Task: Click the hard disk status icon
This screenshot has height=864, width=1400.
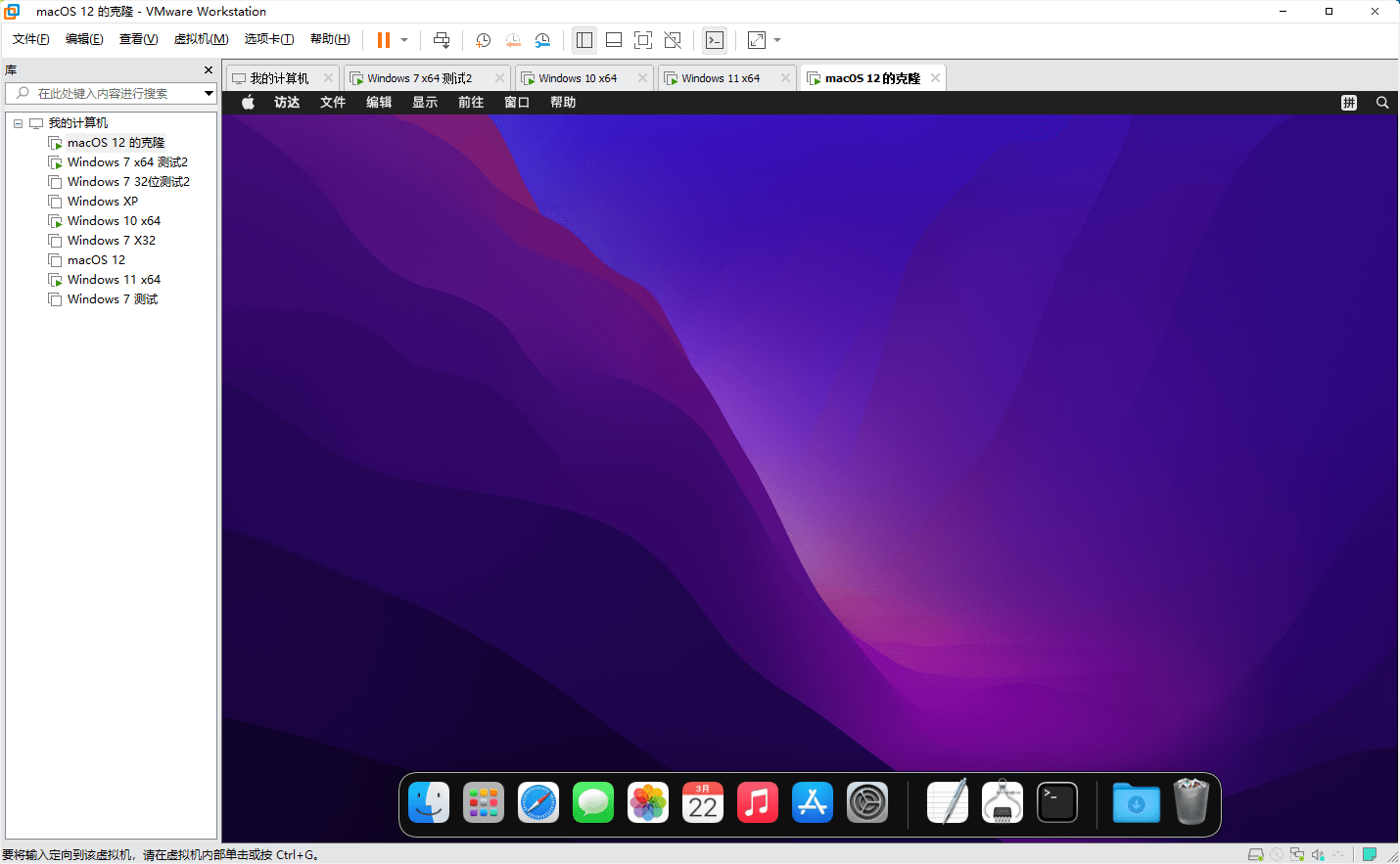Action: tap(1255, 854)
